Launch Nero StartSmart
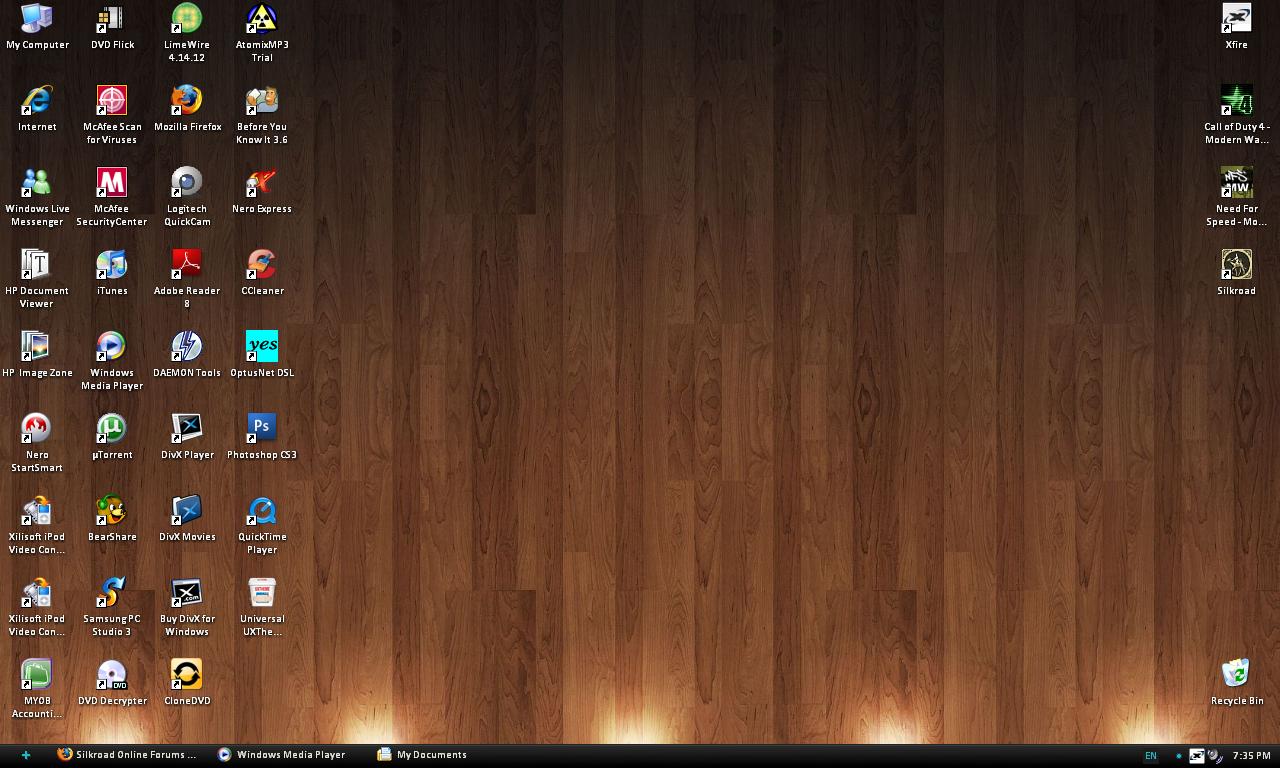 [37, 427]
